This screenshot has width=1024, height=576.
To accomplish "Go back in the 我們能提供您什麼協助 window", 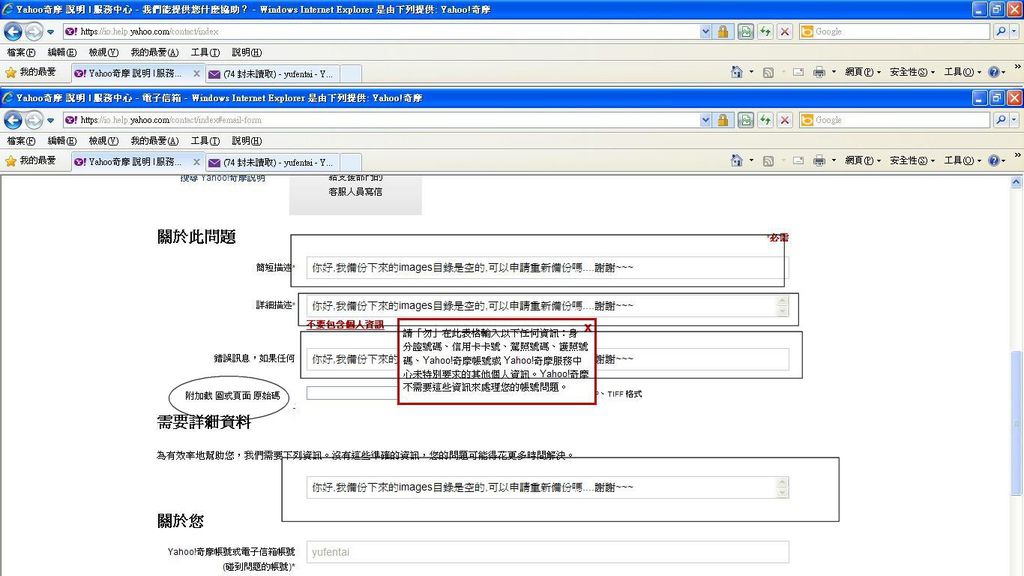I will 13,31.
